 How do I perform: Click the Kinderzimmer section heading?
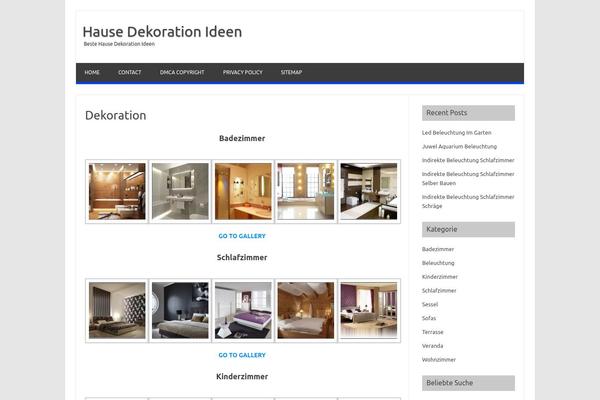(242, 376)
